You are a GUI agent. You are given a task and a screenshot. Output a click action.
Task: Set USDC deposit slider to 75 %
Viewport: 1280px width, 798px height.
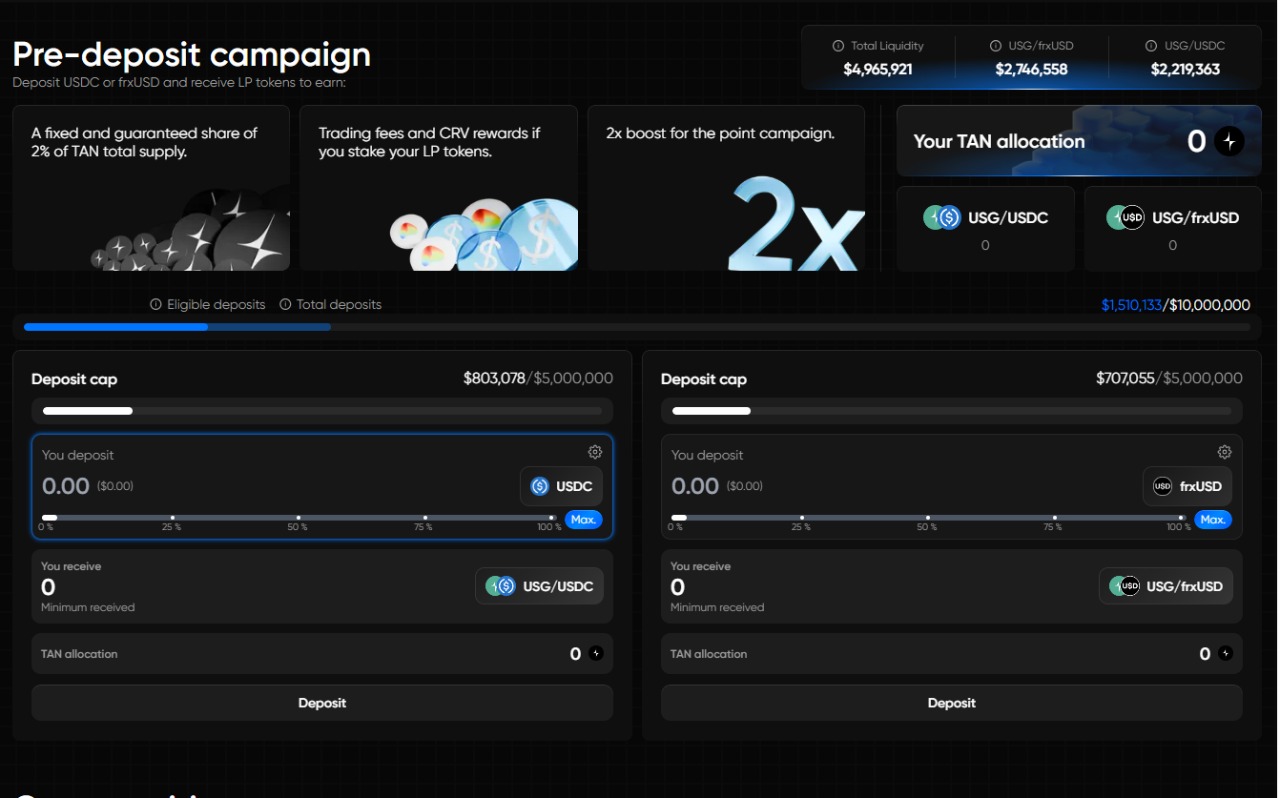pos(424,518)
